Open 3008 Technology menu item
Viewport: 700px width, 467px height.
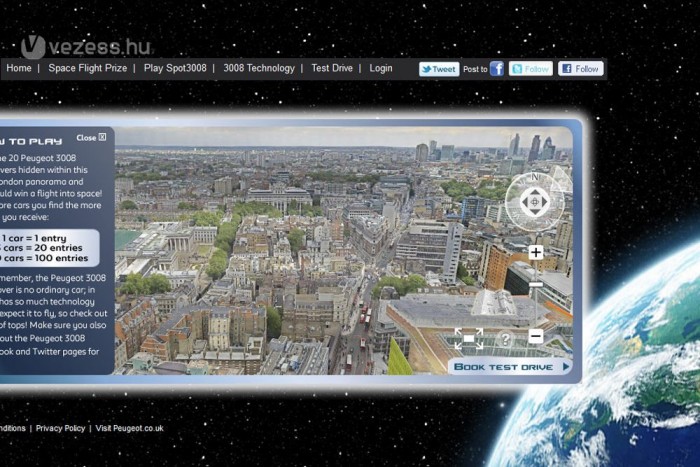pos(259,69)
